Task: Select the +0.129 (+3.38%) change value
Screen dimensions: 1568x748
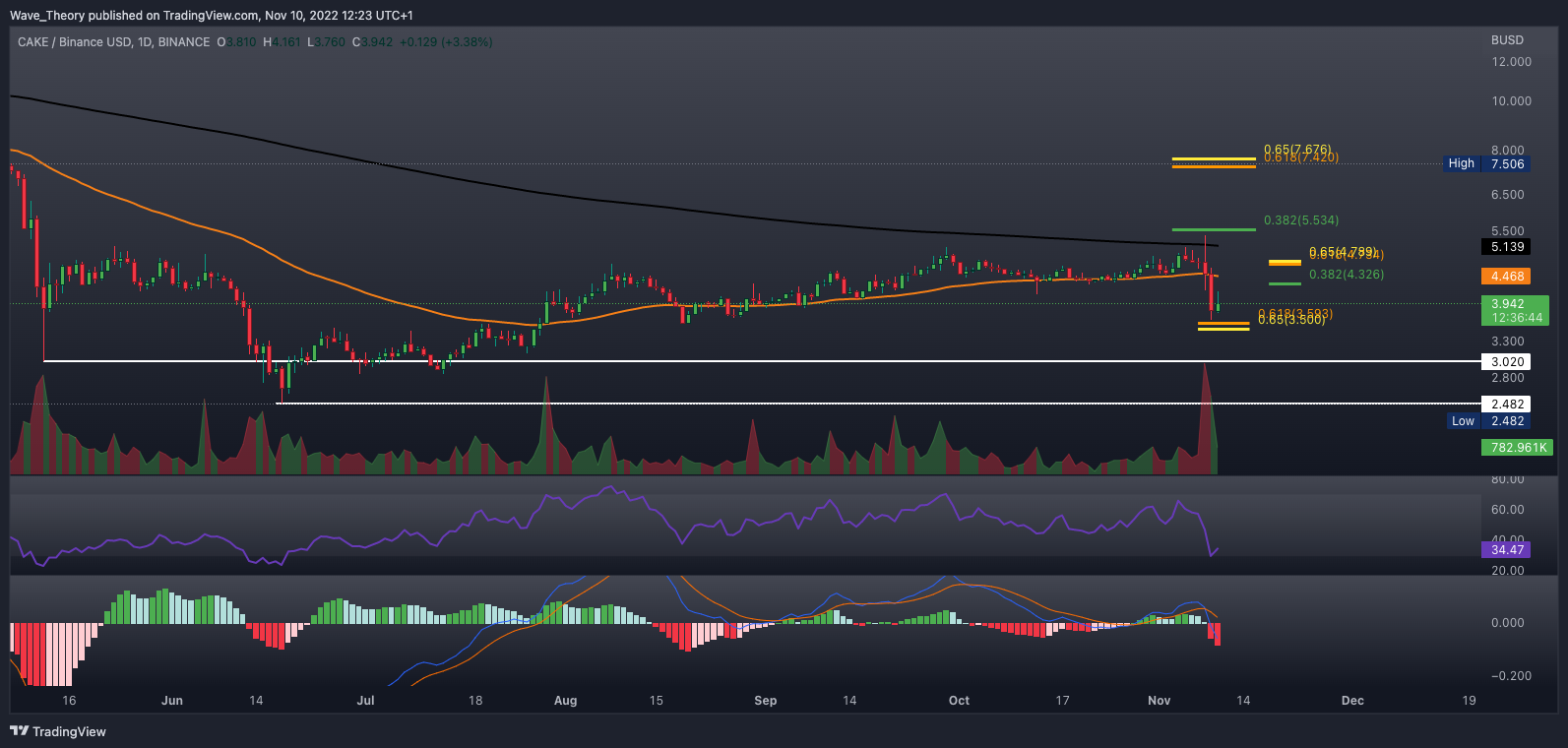Action: 446,42
